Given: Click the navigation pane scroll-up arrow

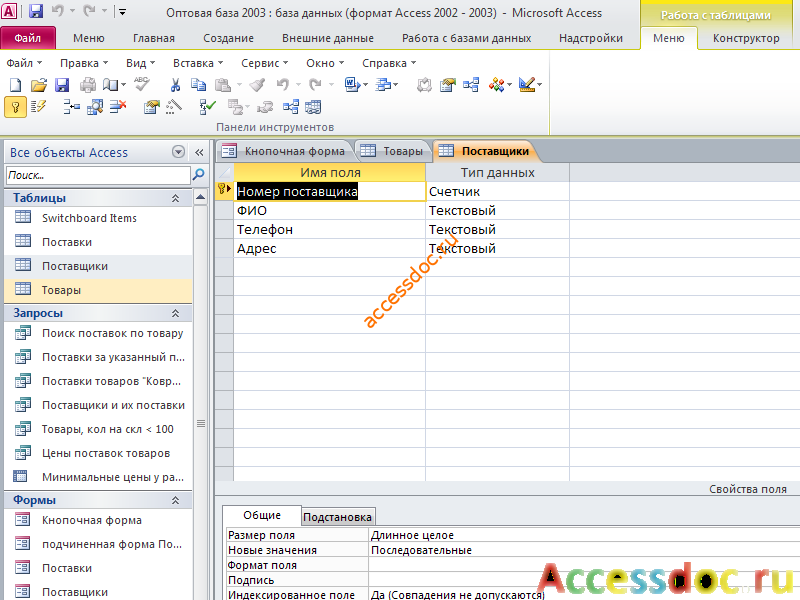Looking at the screenshot, I should pyautogui.click(x=201, y=196).
